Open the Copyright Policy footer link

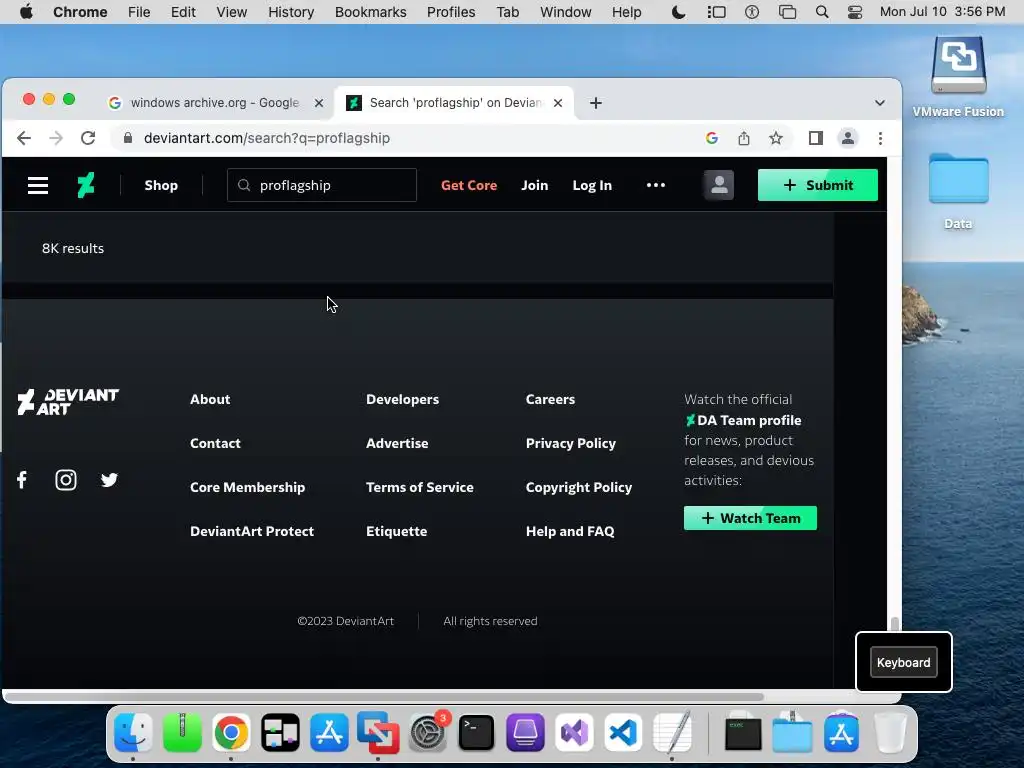(x=579, y=487)
